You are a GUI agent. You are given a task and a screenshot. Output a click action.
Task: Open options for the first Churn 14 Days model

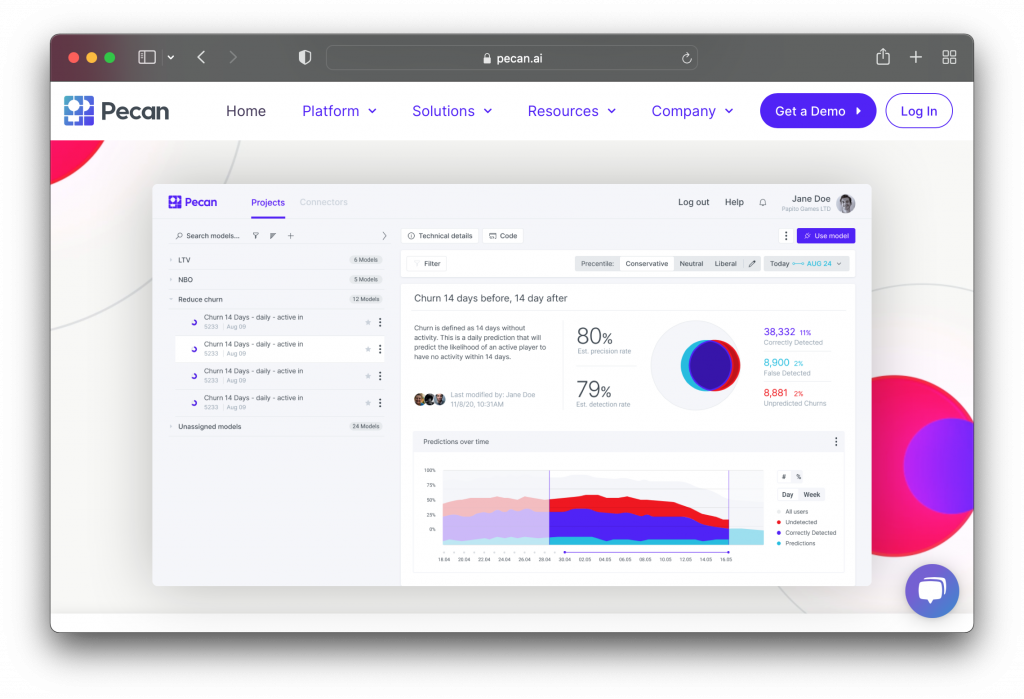click(x=380, y=322)
